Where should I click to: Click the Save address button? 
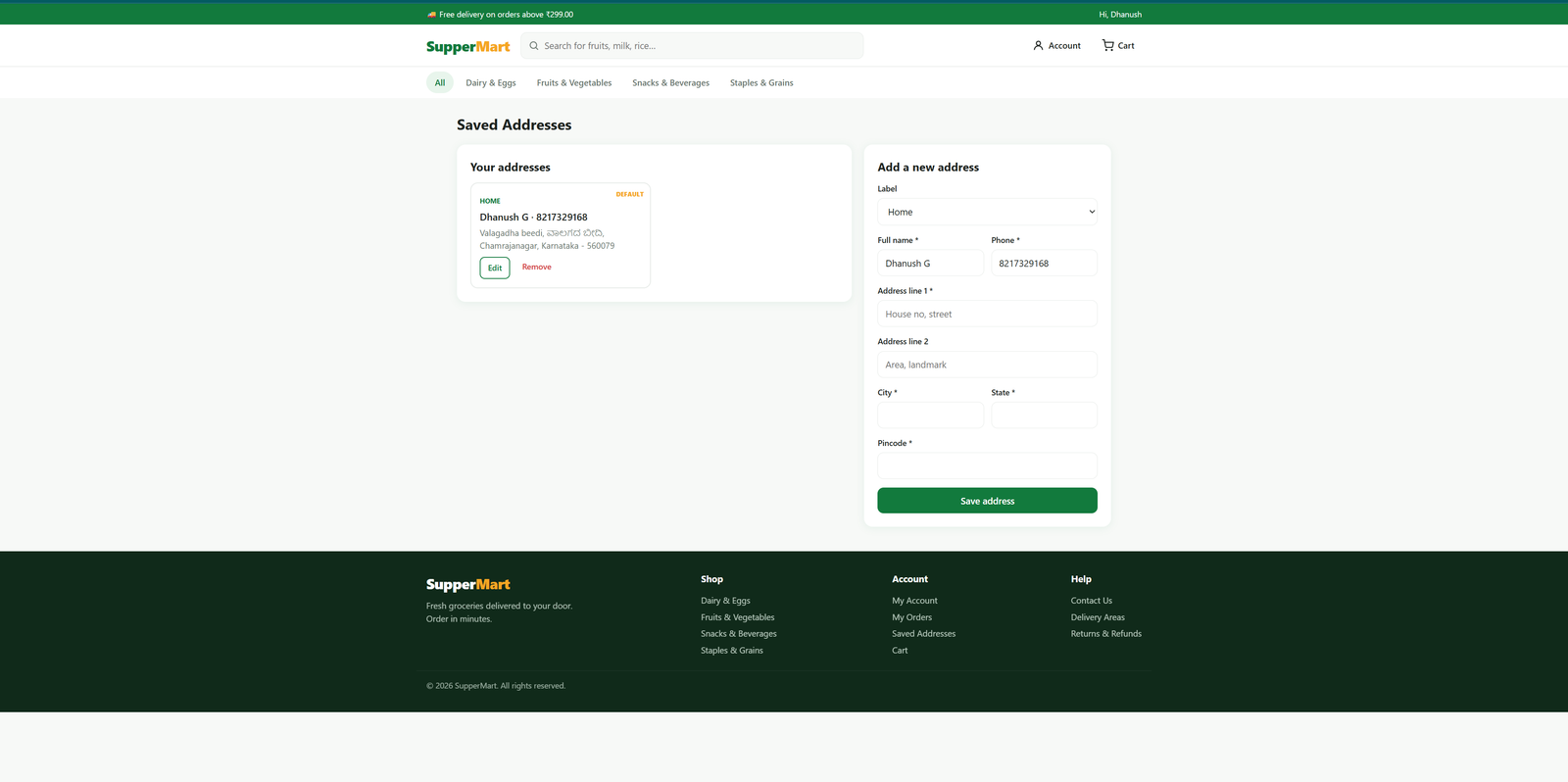tap(987, 501)
